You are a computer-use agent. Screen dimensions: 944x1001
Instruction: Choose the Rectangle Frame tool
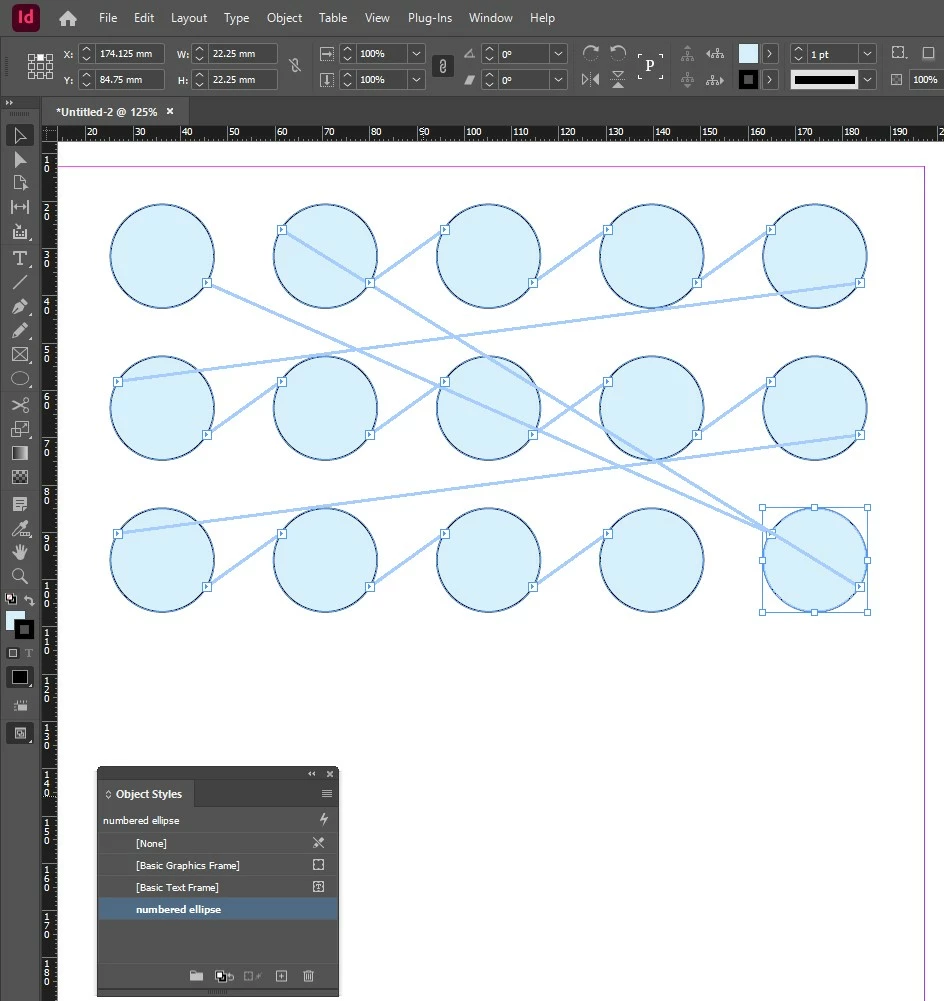(x=20, y=355)
